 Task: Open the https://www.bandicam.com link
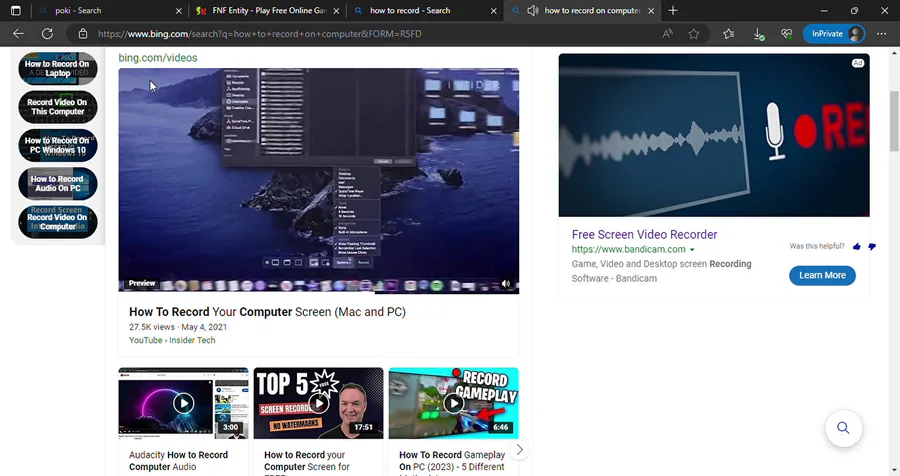[x=629, y=249]
